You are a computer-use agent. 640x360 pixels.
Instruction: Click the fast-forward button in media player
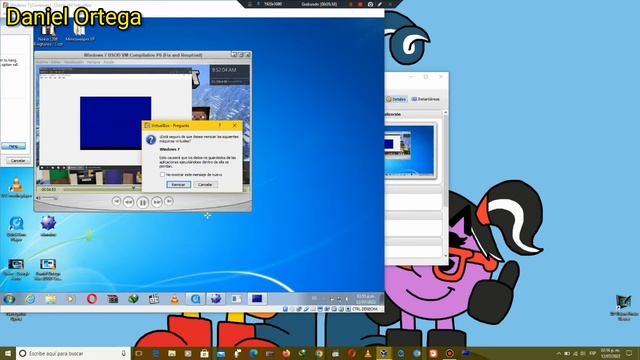point(156,202)
